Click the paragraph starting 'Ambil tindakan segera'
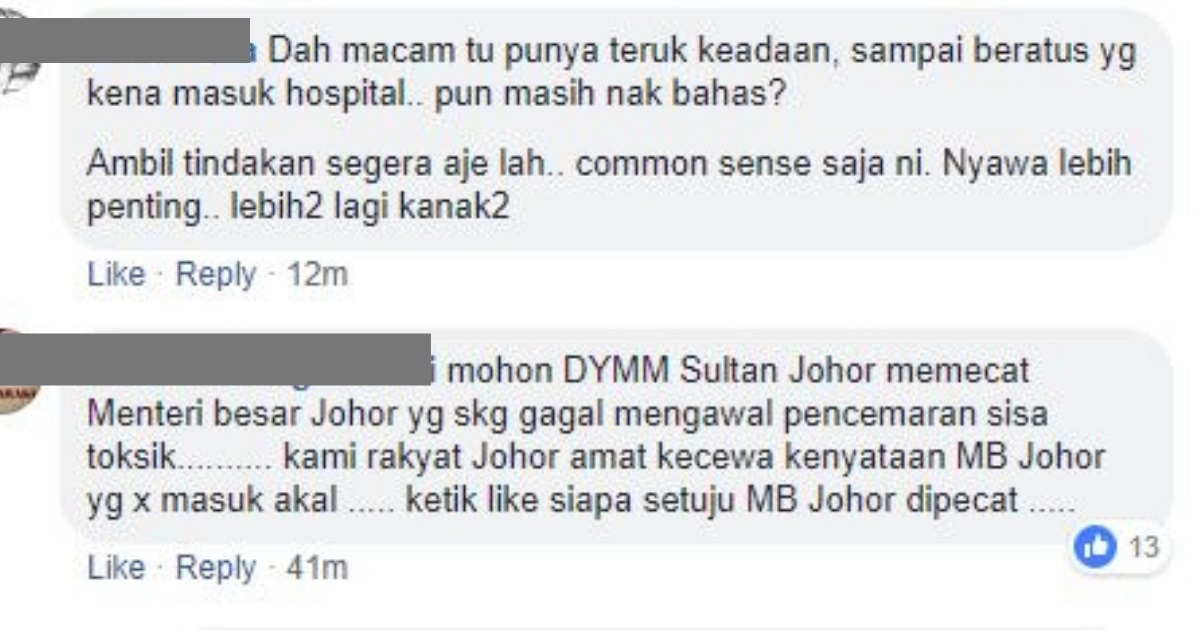This screenshot has height=630, width=1200. [609, 188]
